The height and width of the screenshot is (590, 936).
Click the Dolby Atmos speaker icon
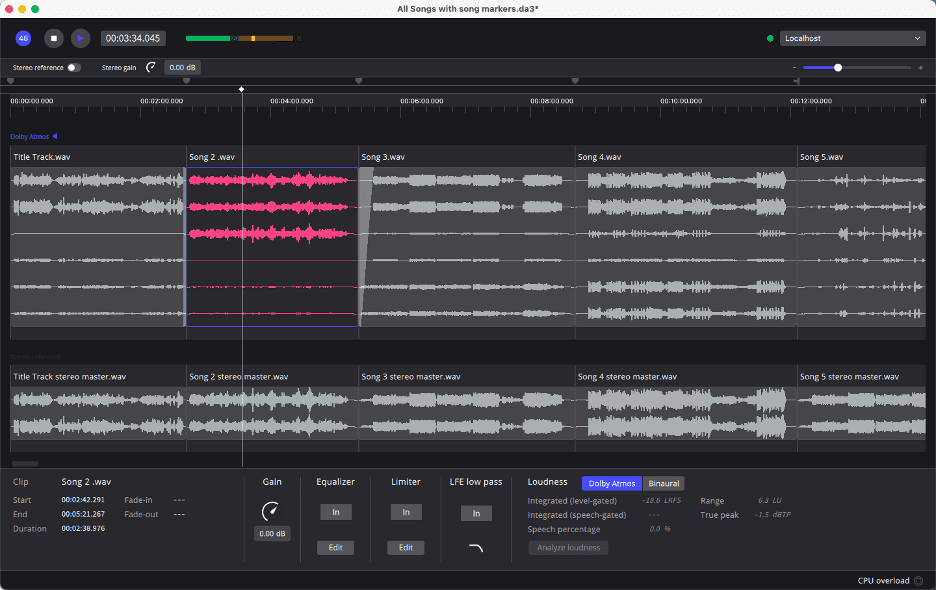[55, 136]
